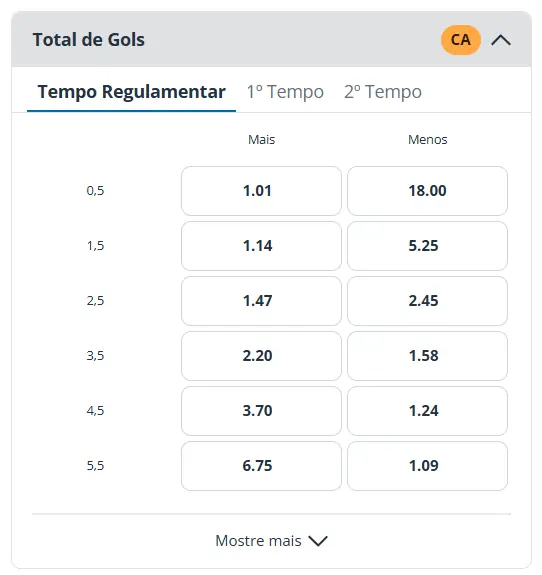Viewport: 542px width, 575px height.
Task: Click the Mais column header
Action: click(261, 140)
